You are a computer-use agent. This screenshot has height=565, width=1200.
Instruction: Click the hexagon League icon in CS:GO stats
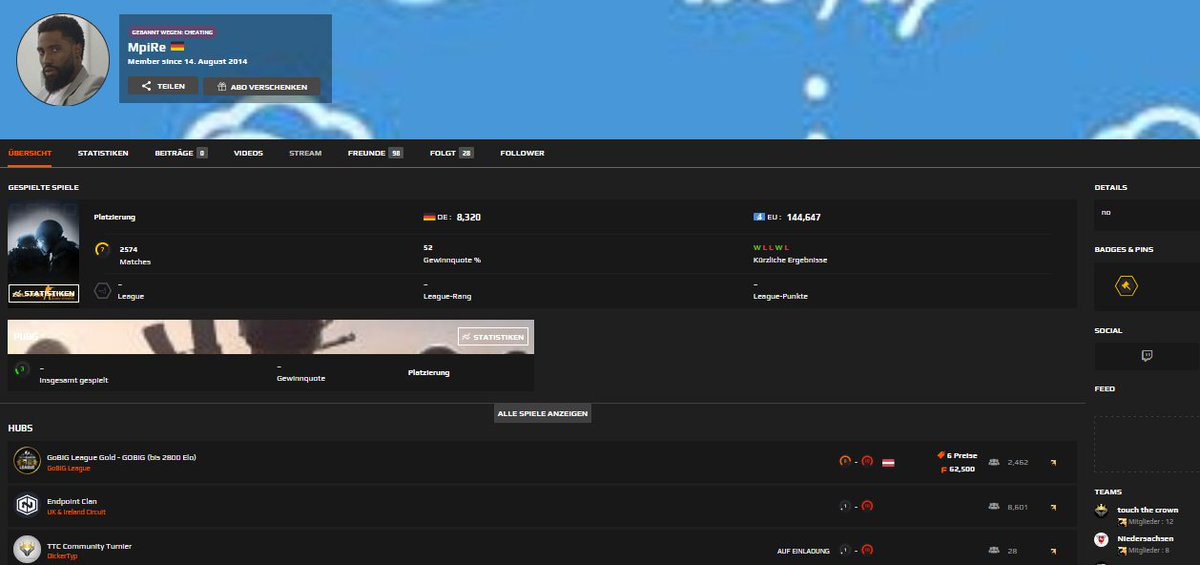coord(102,290)
